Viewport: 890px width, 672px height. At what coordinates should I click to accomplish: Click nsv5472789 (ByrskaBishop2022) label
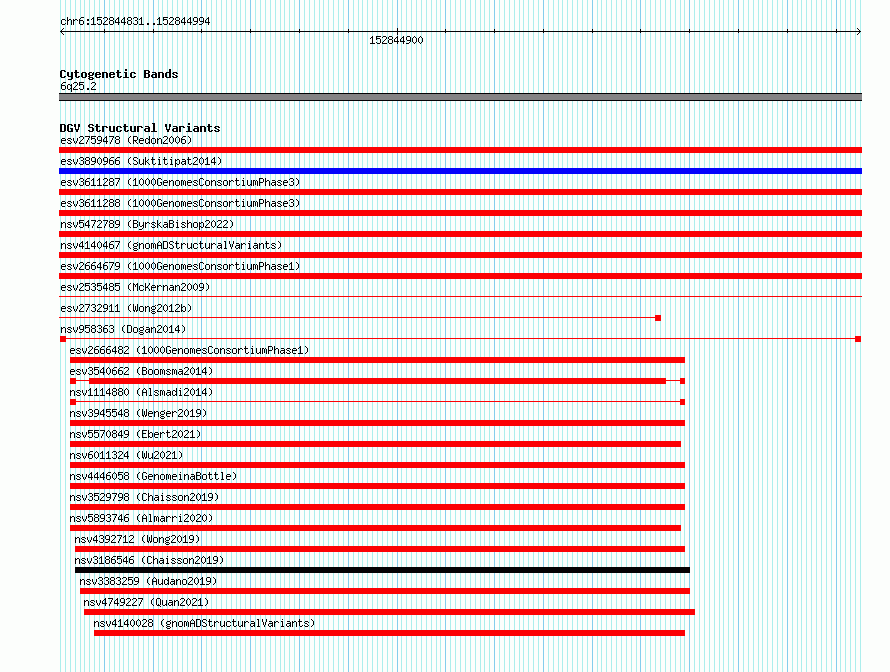(147, 224)
